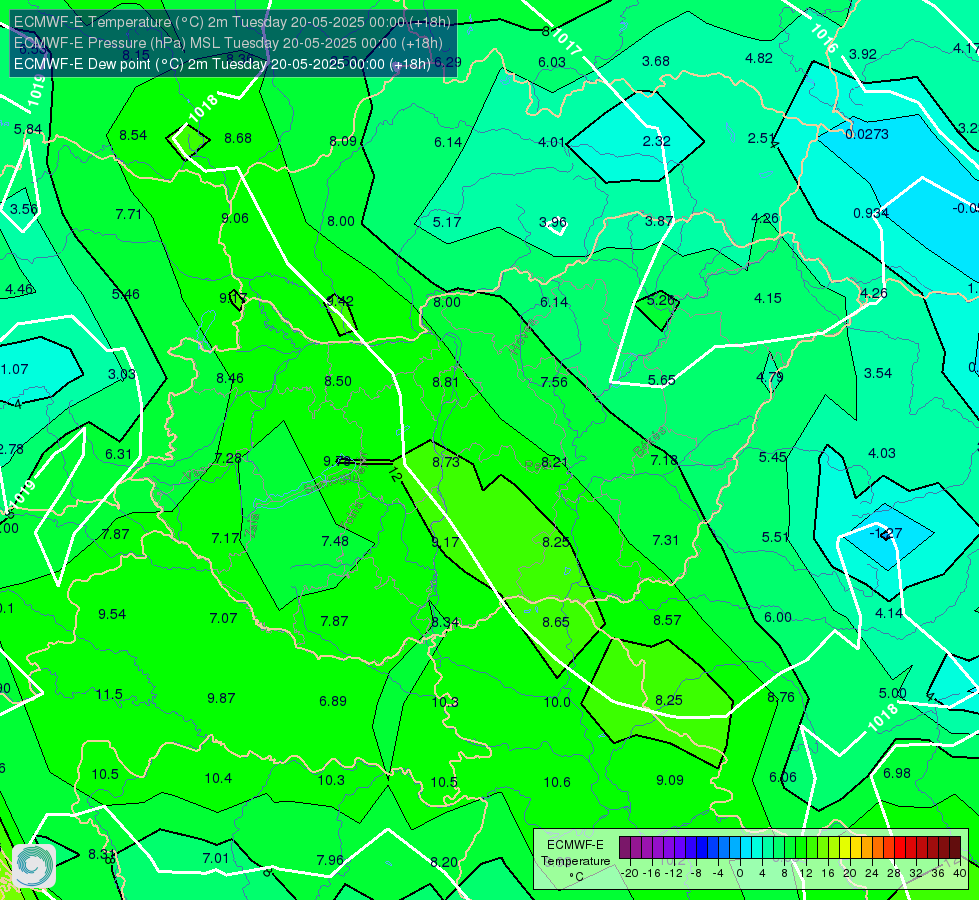Click the weather service spiral logo icon
Screen dimensions: 979x900
(x=34, y=865)
